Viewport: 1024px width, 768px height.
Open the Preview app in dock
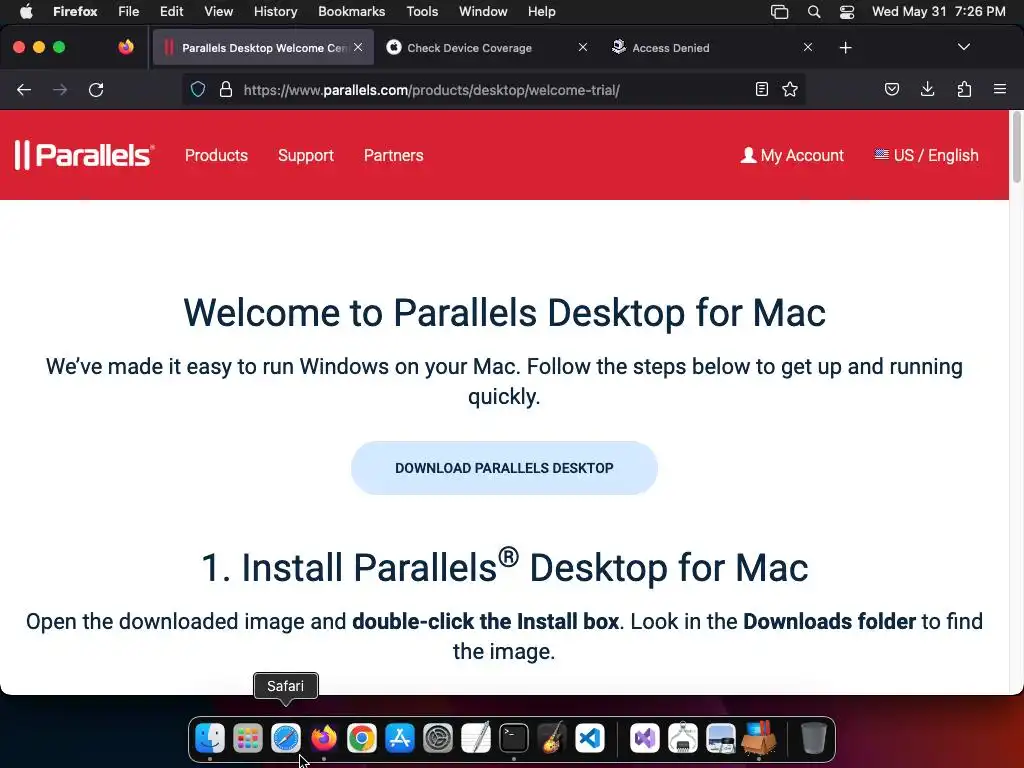coord(720,739)
